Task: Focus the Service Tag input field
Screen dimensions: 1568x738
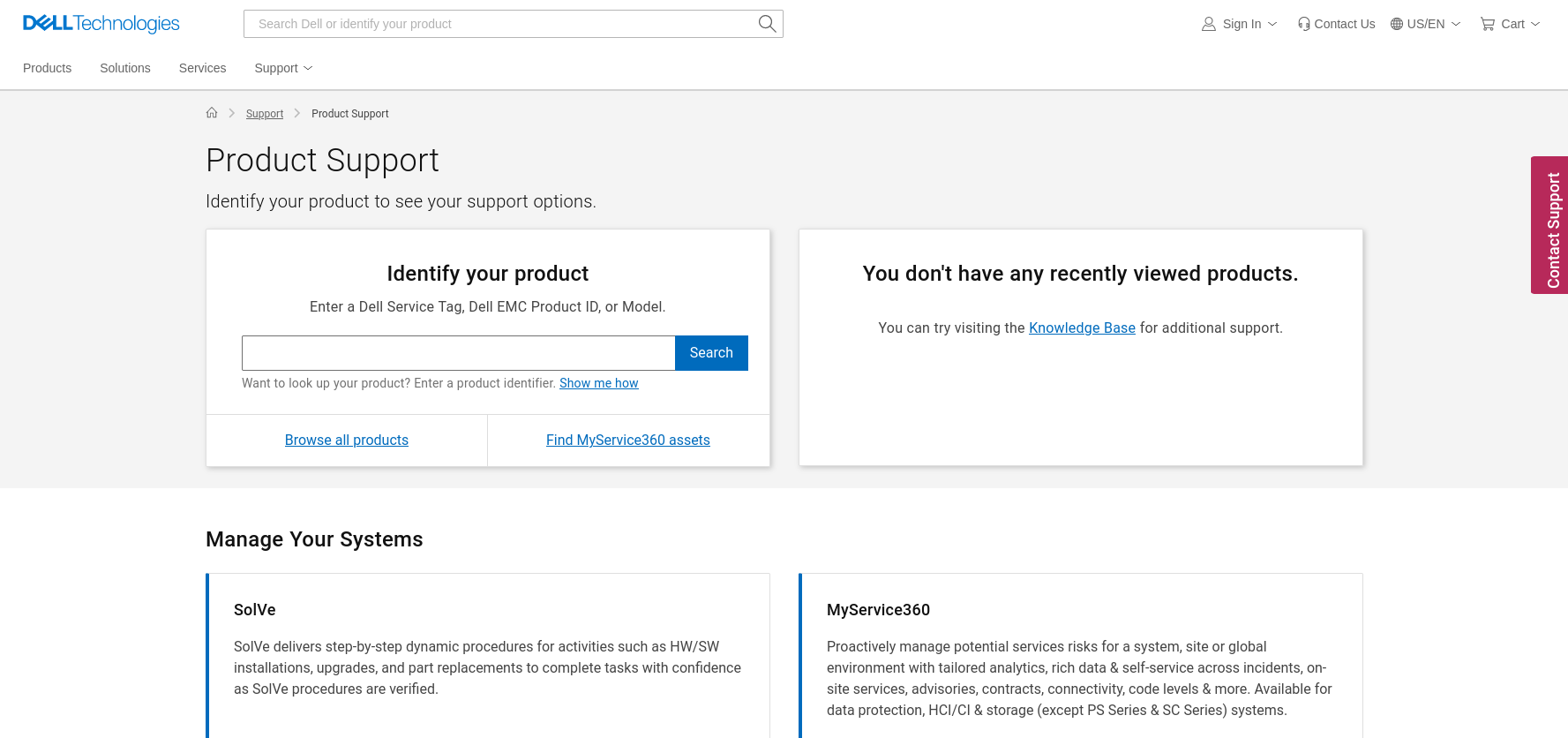Action: tap(459, 353)
